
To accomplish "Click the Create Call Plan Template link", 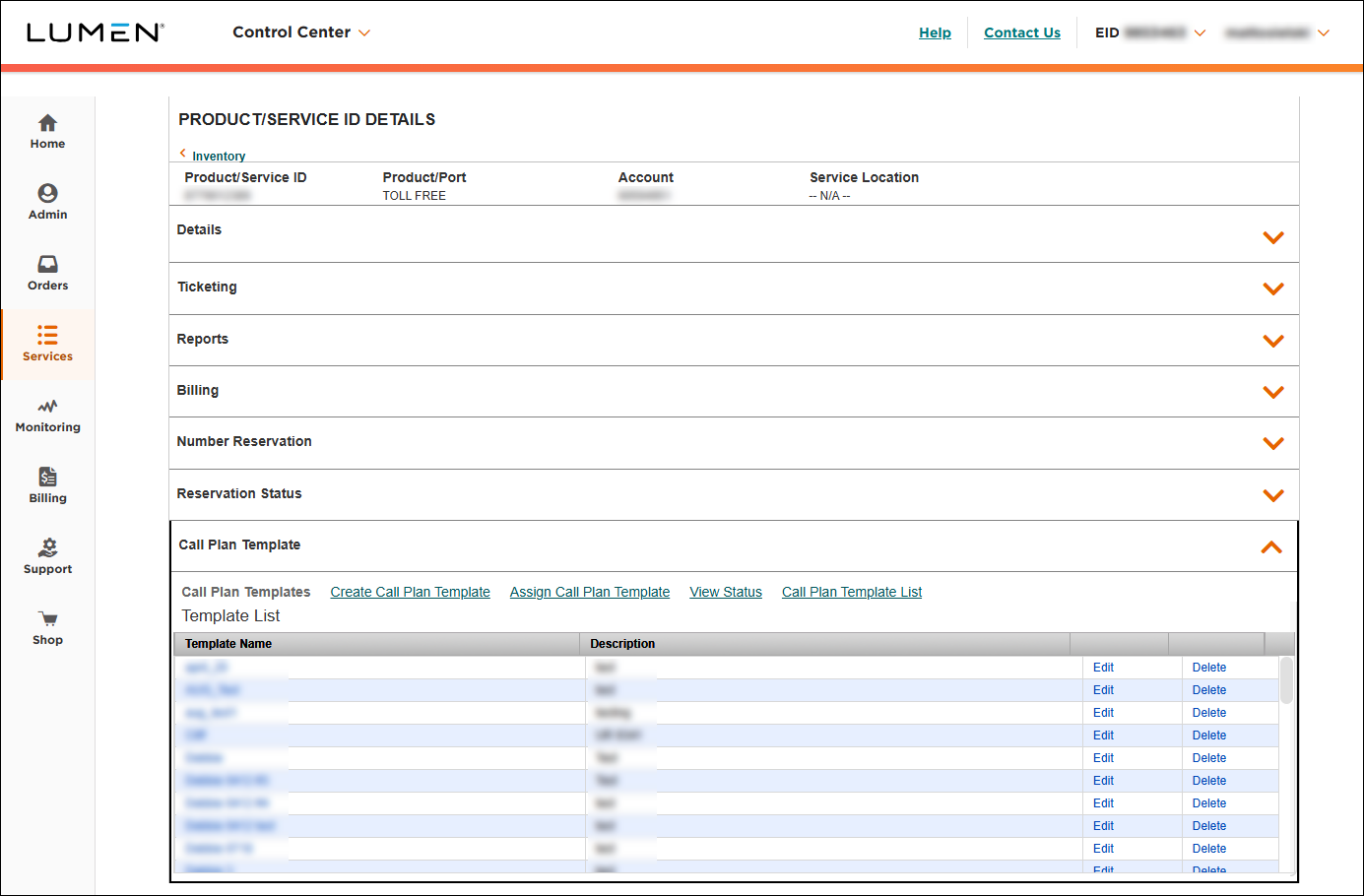I will 410,592.
